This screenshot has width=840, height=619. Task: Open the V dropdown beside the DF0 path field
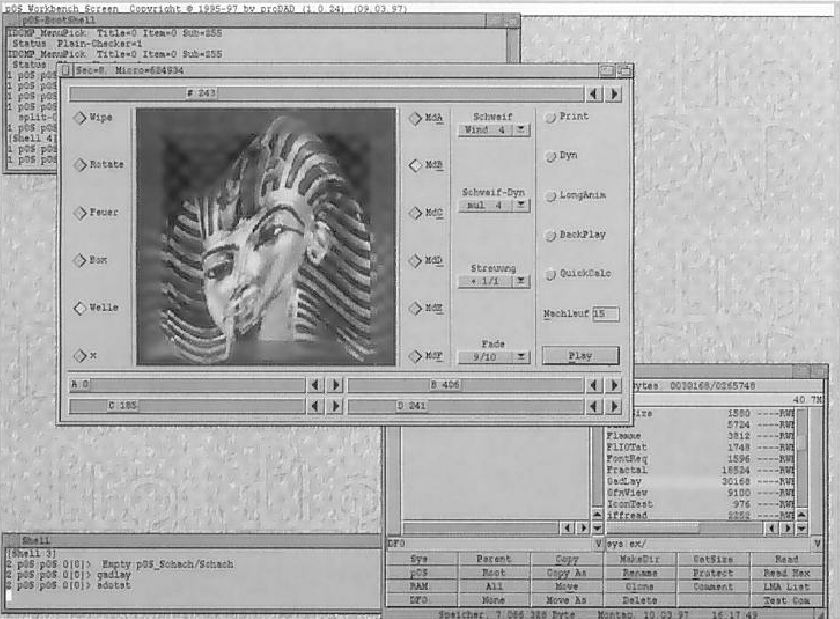pyautogui.click(x=598, y=543)
